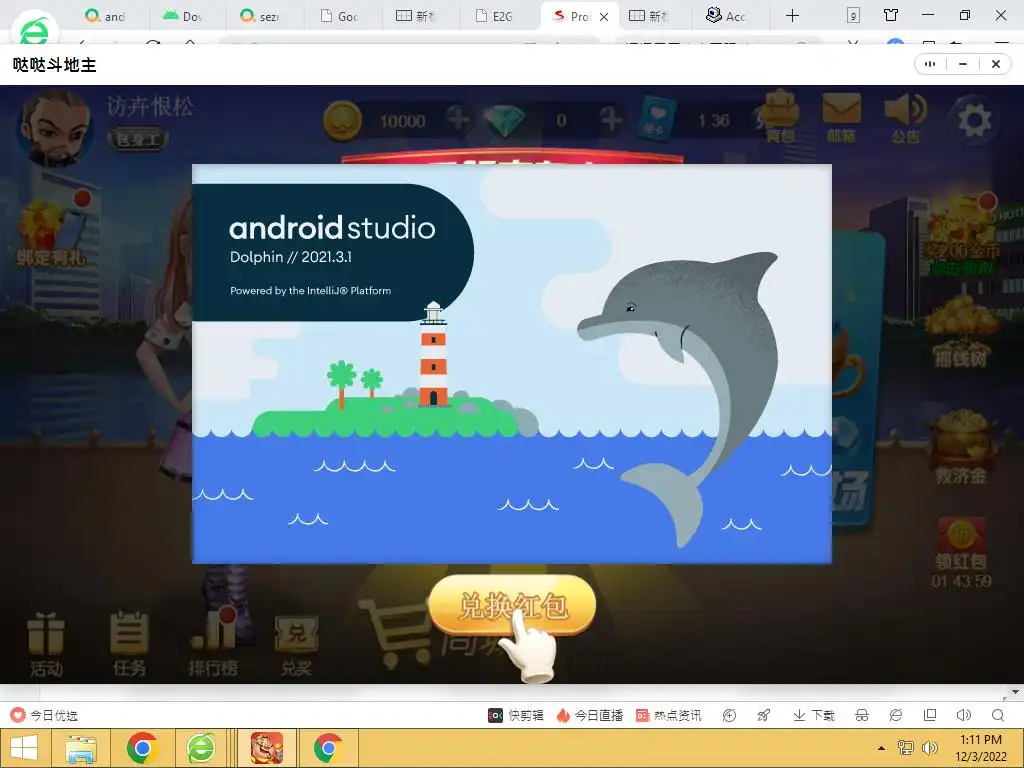The image size is (1024, 768).
Task: Close the active 'Pro' tab
Action: click(x=604, y=17)
